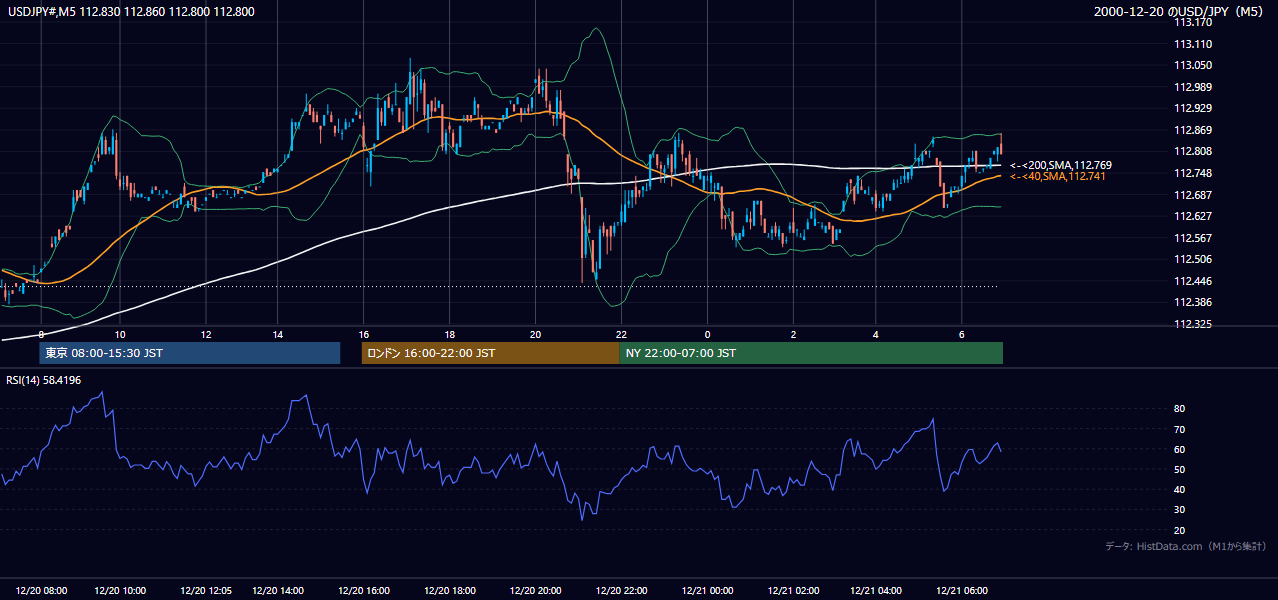
Task: Click the HistData.com data source credit
Action: point(1186,546)
